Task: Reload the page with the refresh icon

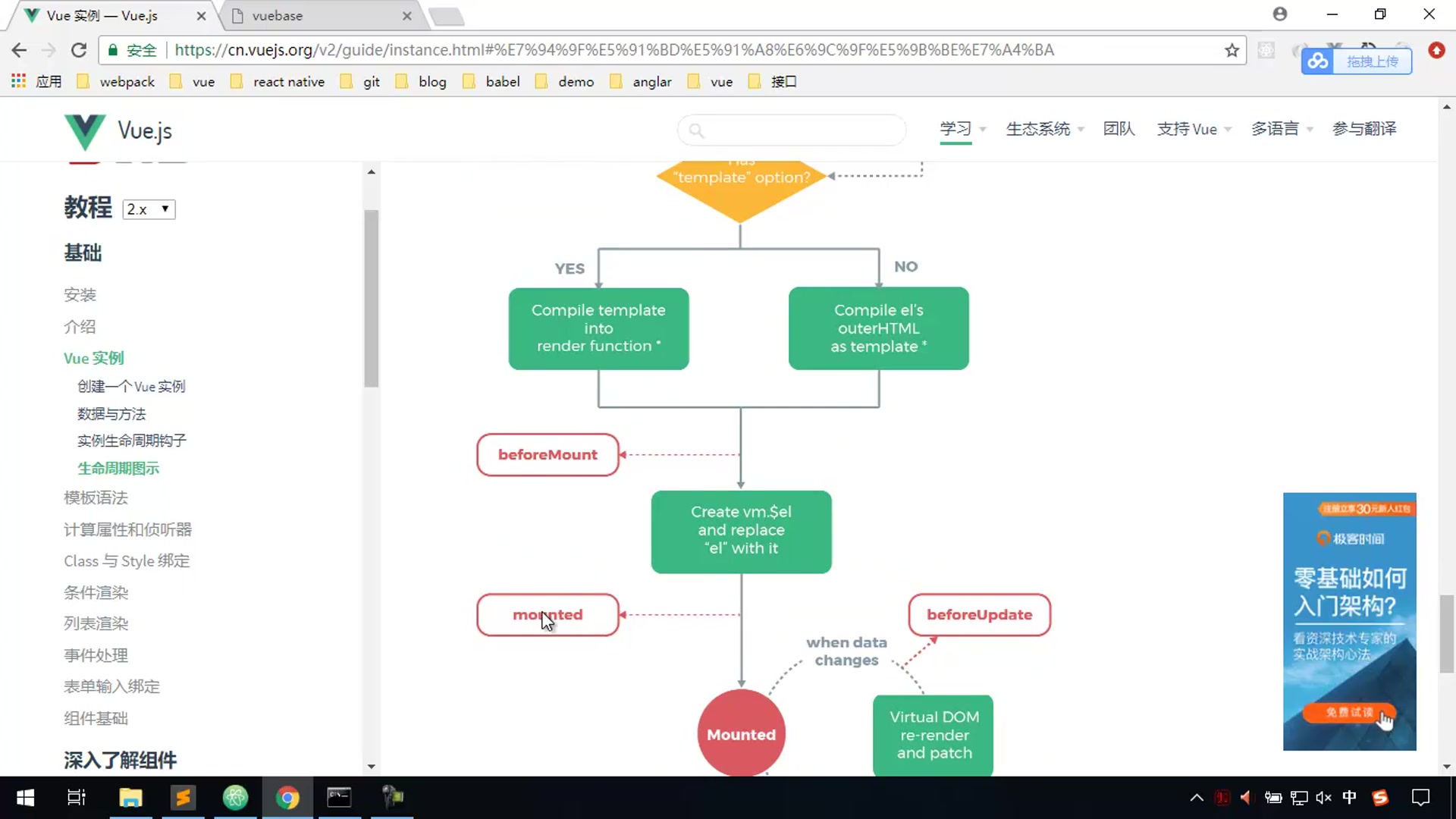Action: (79, 50)
